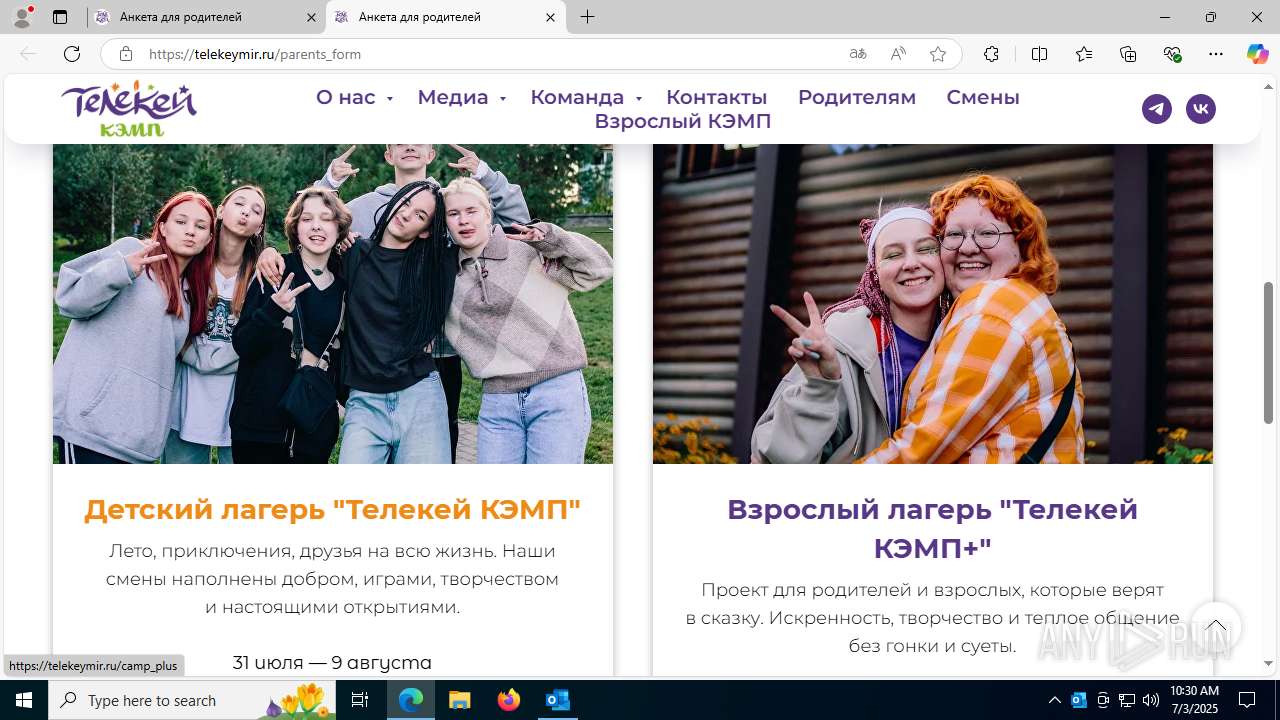This screenshot has height=720, width=1280.
Task: Open Взрослый лагерь "Телекей КЭМП+" heading link
Action: tap(932, 529)
